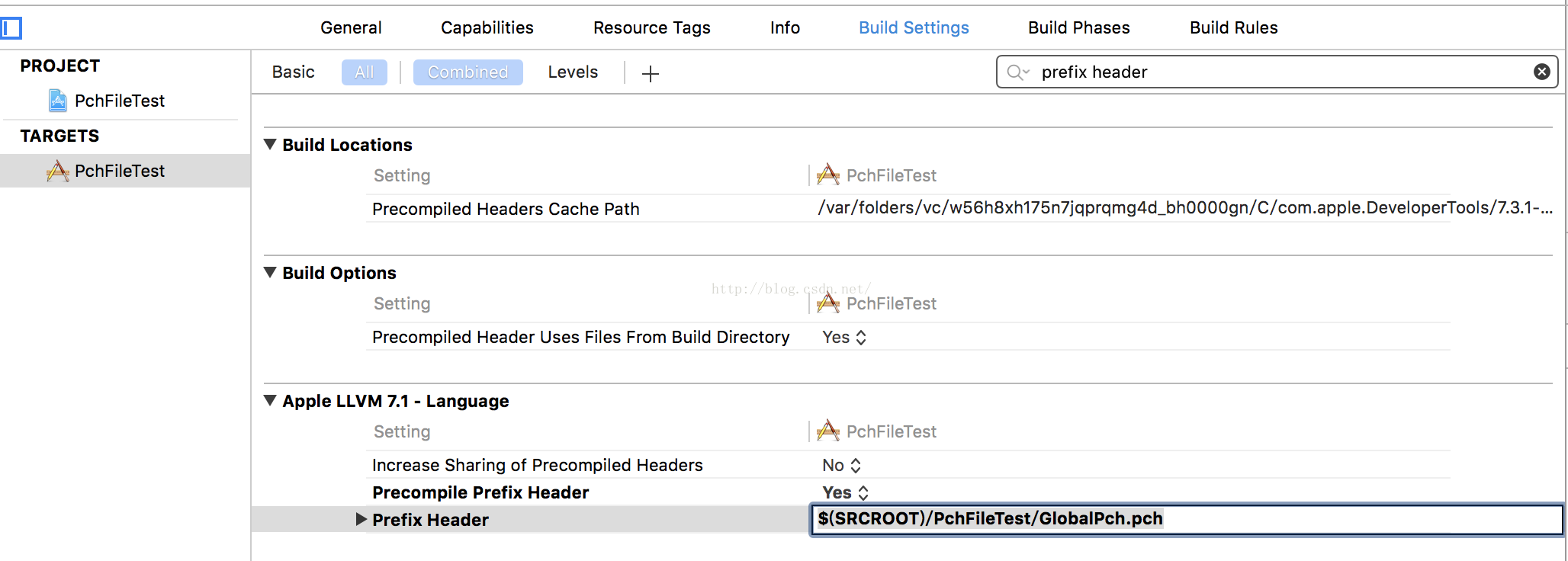Image resolution: width=1568 pixels, height=561 pixels.
Task: Select the All settings filter
Action: click(365, 72)
